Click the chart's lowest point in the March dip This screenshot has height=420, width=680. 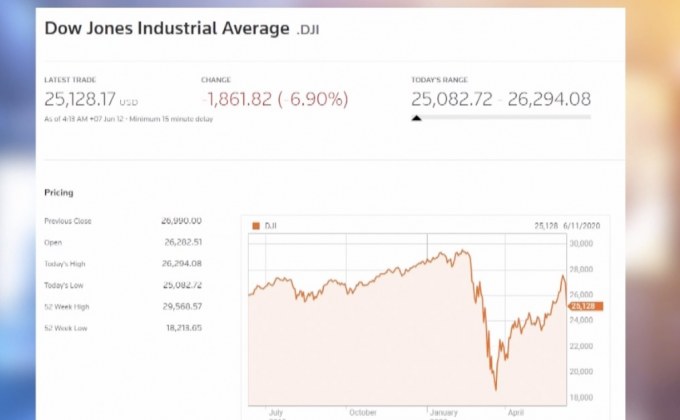point(494,389)
